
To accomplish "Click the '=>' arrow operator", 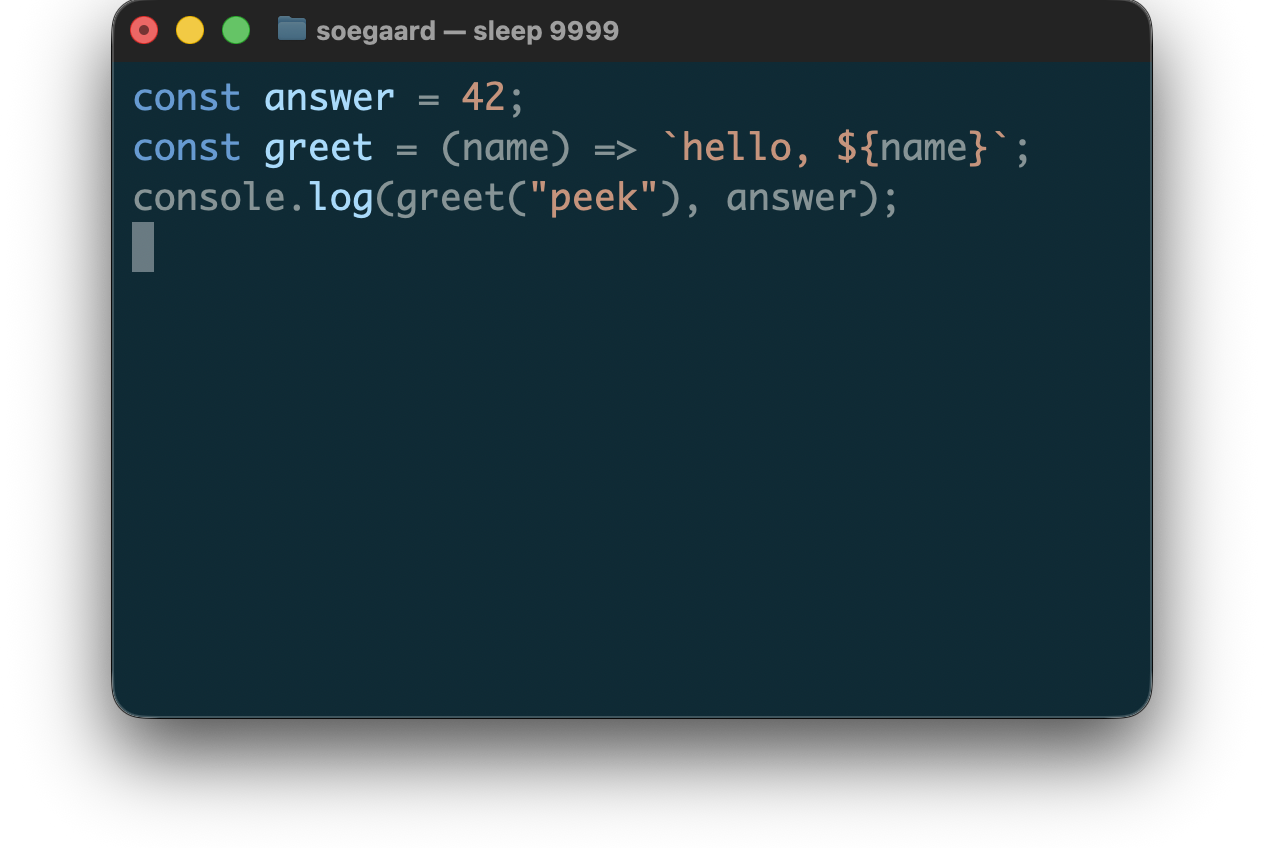I will click(x=615, y=148).
